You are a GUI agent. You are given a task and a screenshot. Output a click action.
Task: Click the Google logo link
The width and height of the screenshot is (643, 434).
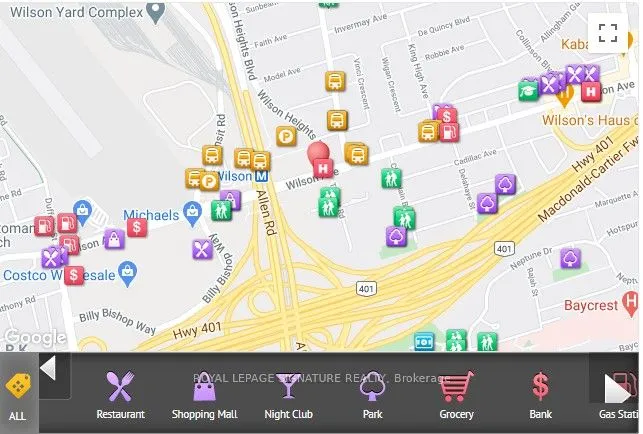(x=34, y=337)
